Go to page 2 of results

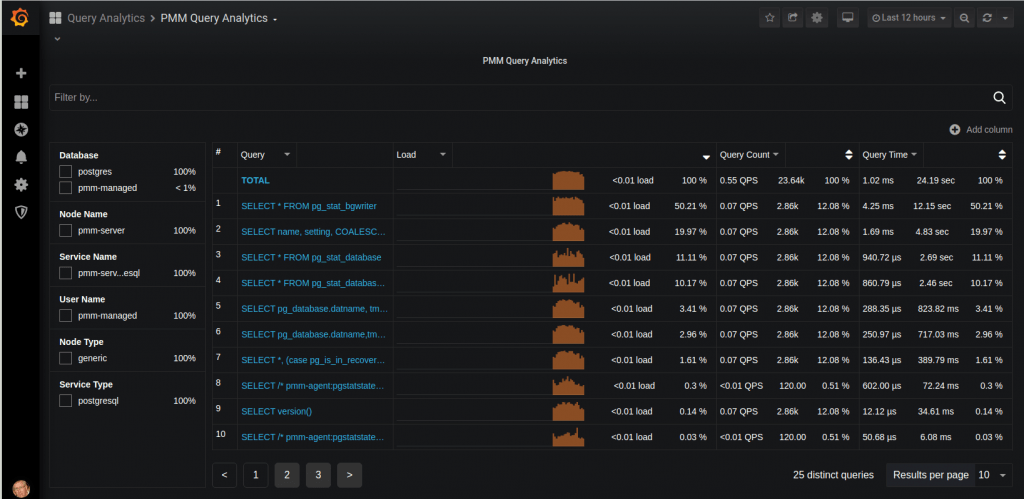tap(287, 475)
